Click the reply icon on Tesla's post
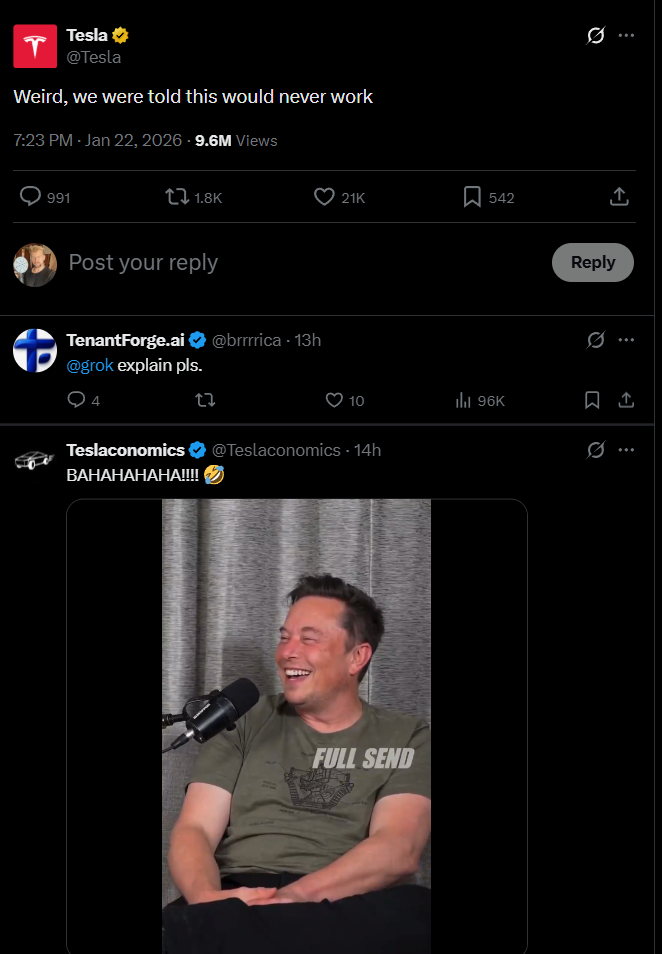The width and height of the screenshot is (662, 954). pyautogui.click(x=31, y=197)
